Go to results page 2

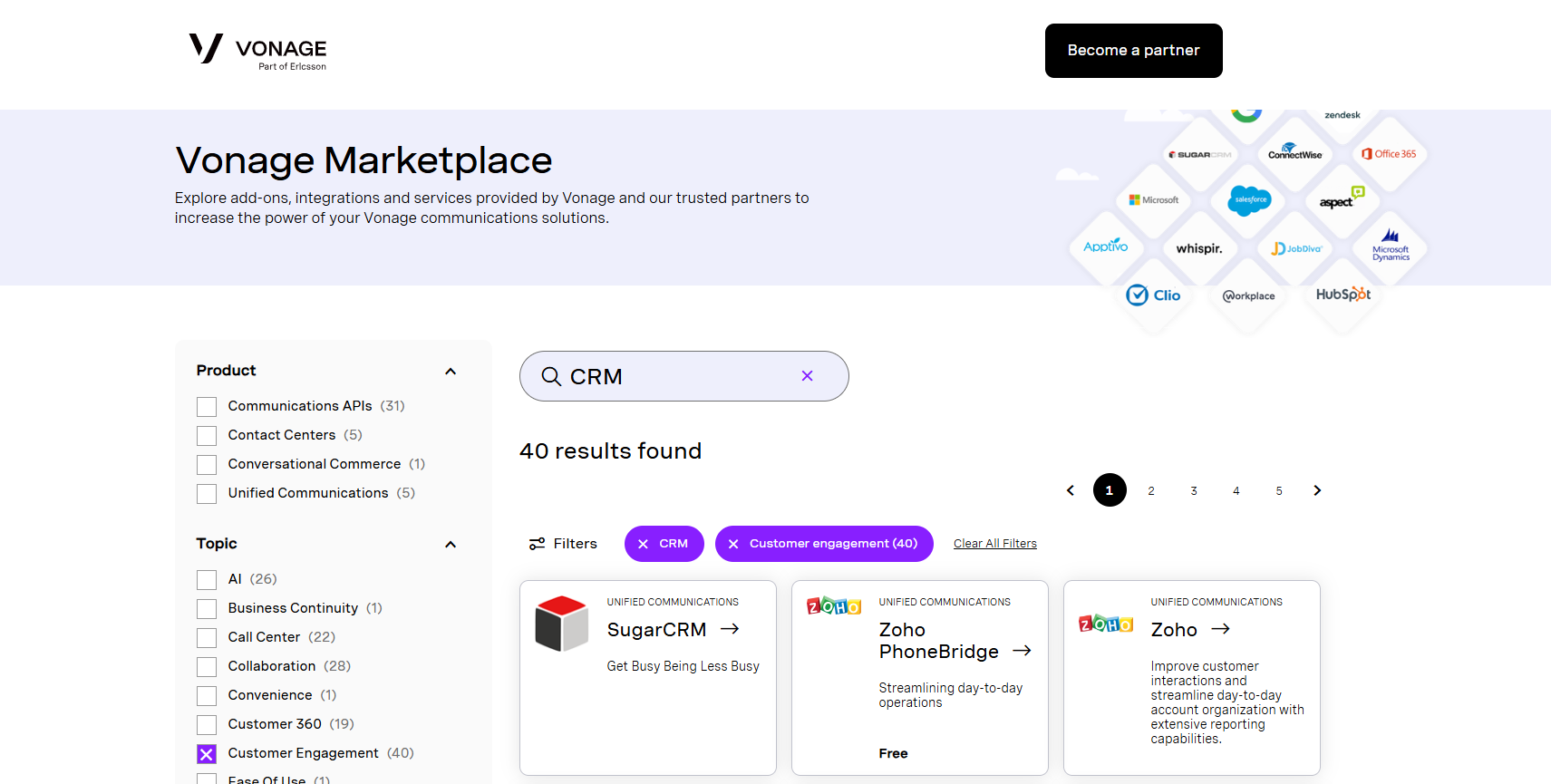click(1151, 490)
